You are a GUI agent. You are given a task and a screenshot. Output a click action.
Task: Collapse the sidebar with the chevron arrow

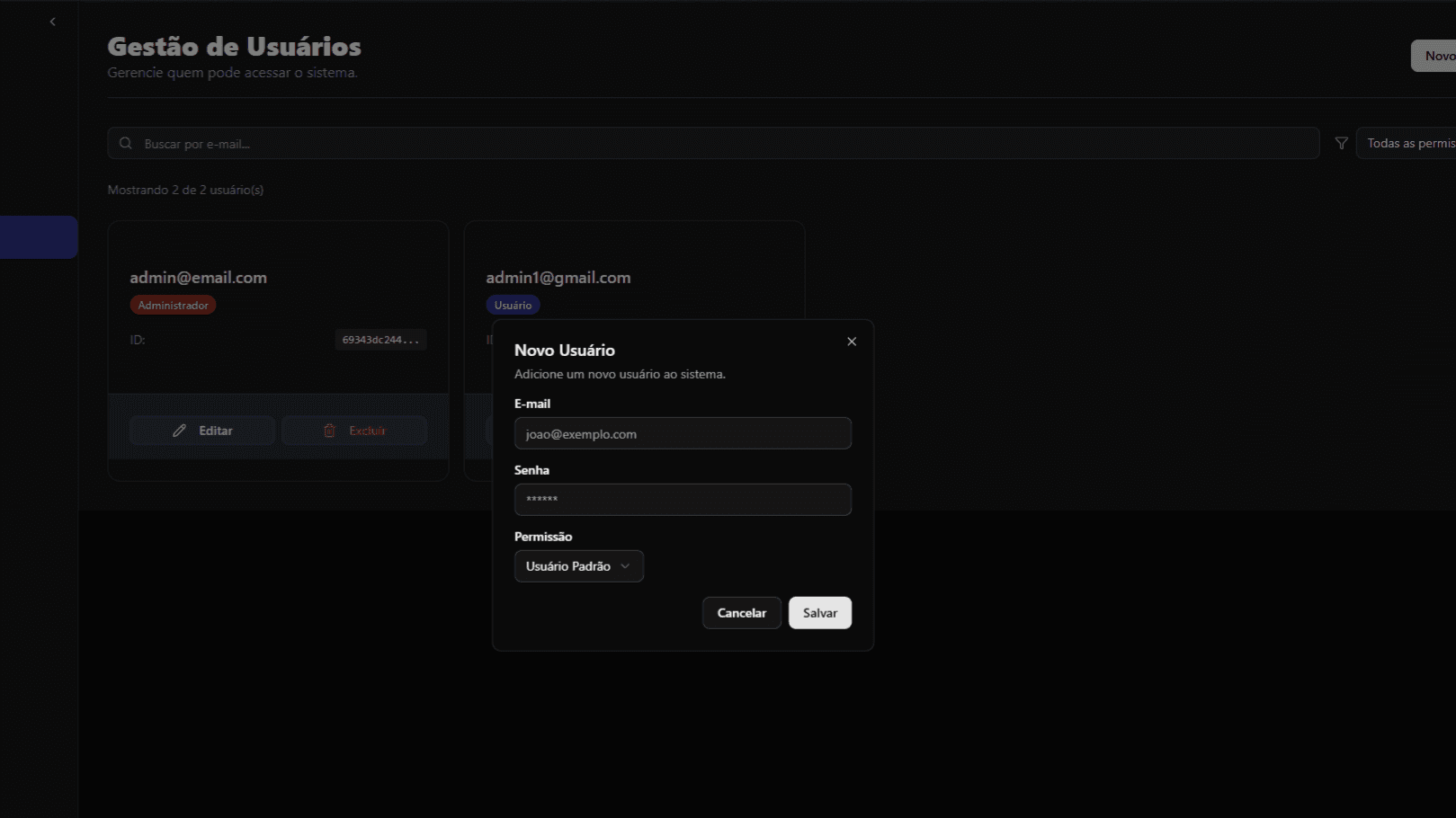[x=52, y=22]
